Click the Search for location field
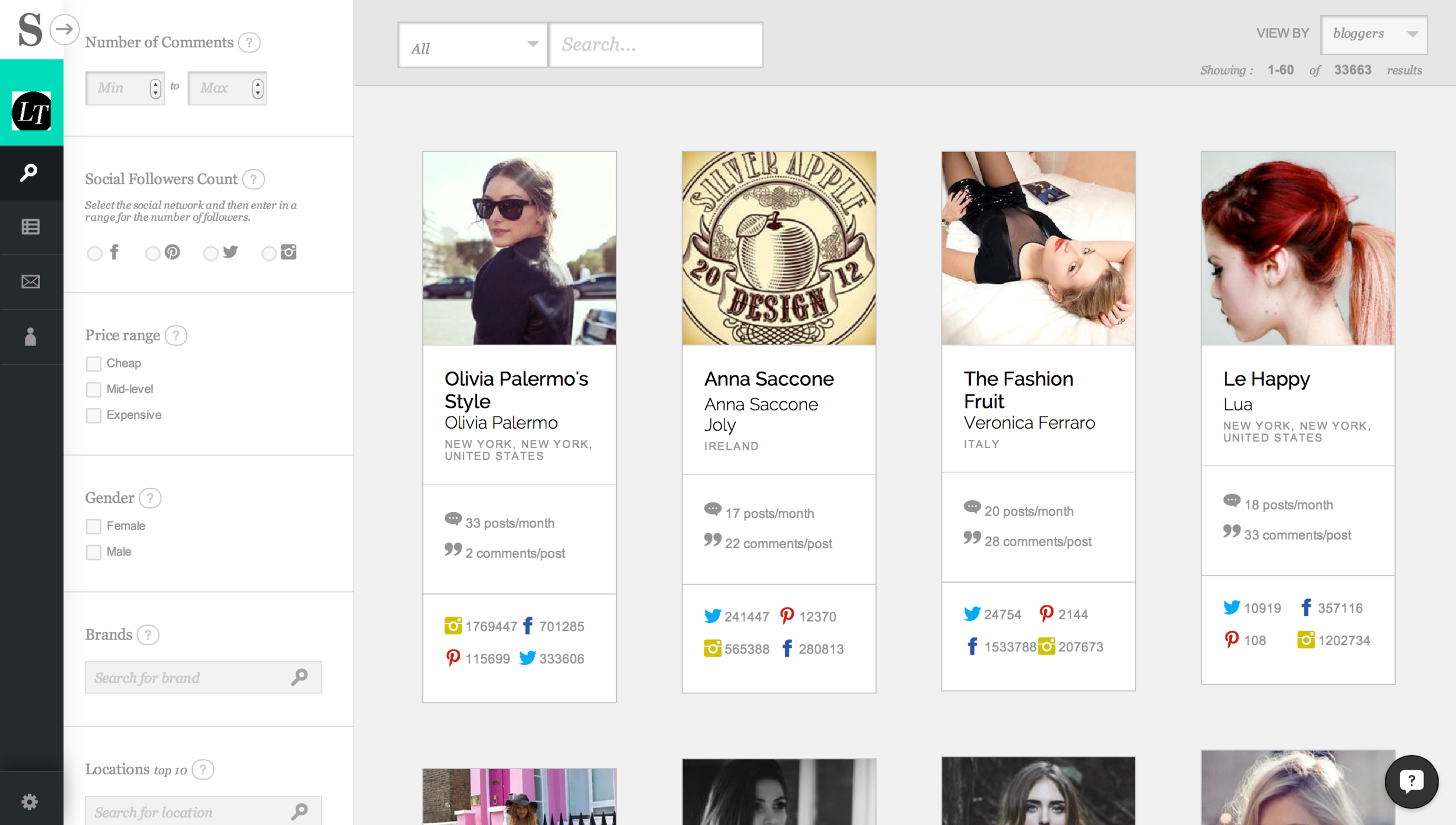The width and height of the screenshot is (1456, 825). coord(203,811)
